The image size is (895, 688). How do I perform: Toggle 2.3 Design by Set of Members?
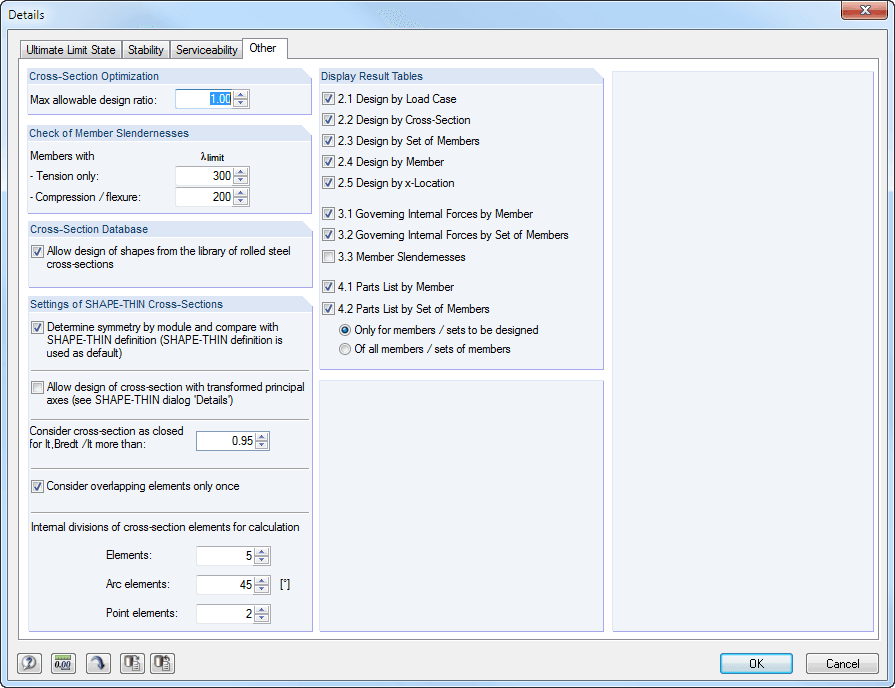(328, 140)
